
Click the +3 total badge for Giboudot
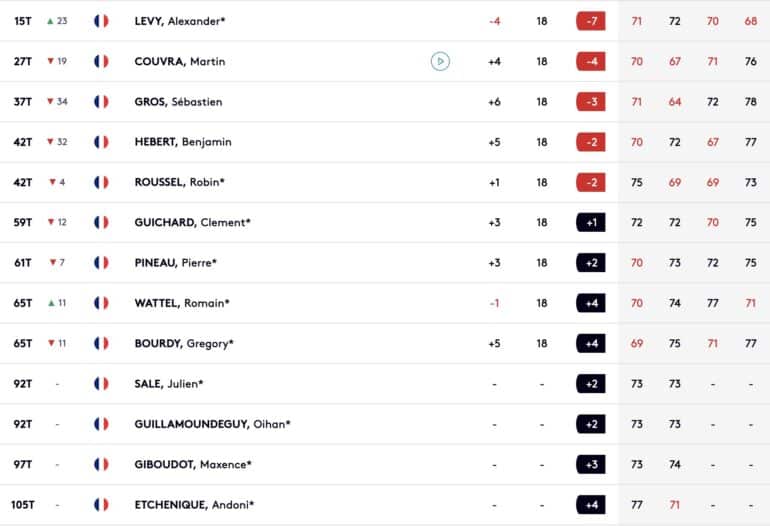click(591, 464)
